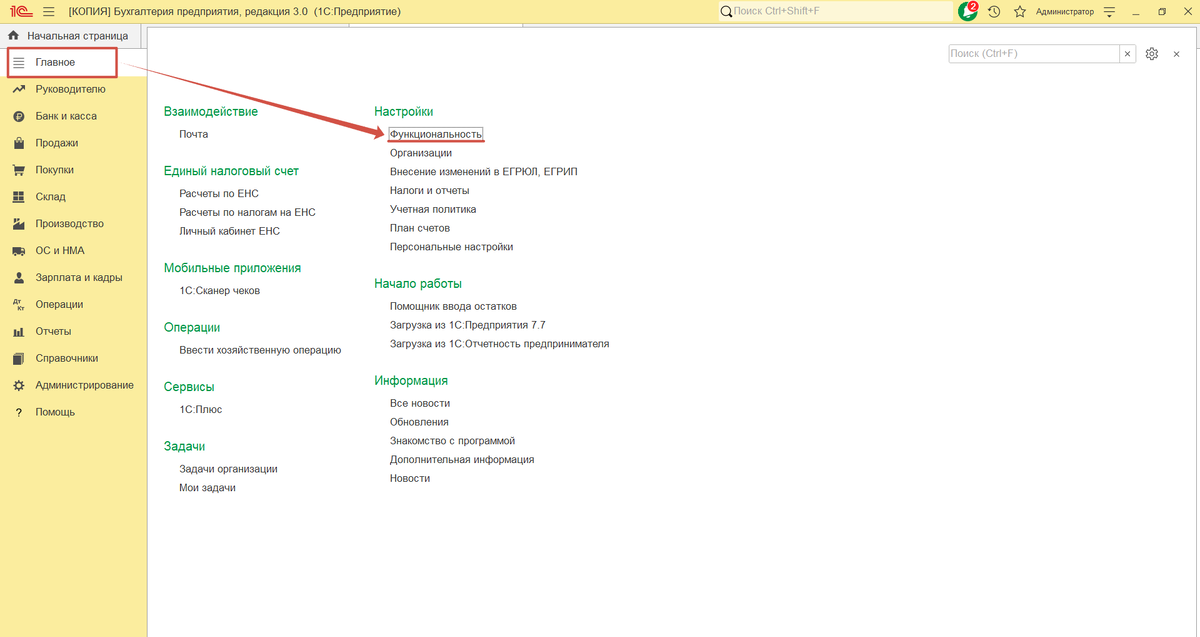Open Личный кабинет ЕНС
Image resolution: width=1200 pixels, height=637 pixels.
click(230, 231)
